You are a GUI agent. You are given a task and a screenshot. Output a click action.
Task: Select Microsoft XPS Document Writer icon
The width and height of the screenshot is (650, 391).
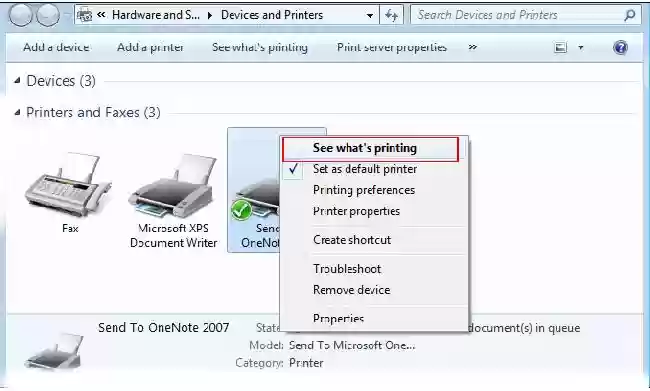tap(173, 187)
